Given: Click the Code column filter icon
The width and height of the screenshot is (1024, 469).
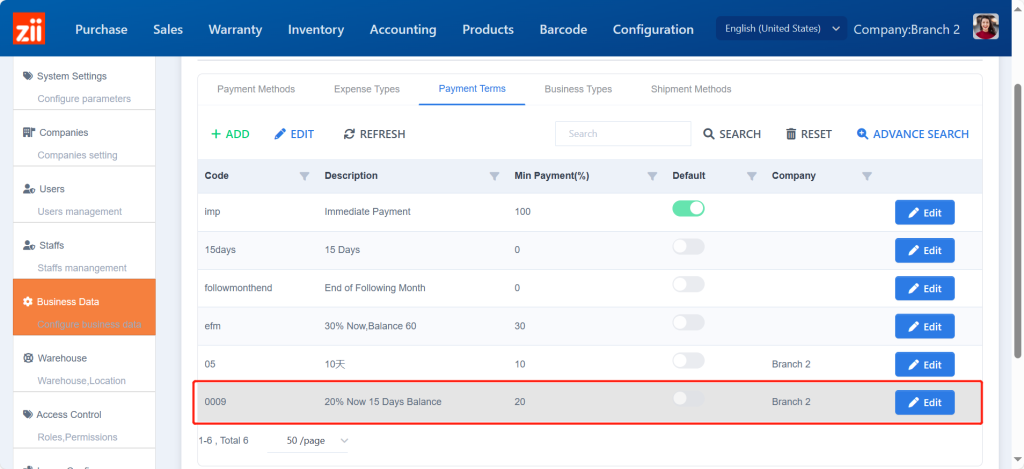Looking at the screenshot, I should pos(304,176).
